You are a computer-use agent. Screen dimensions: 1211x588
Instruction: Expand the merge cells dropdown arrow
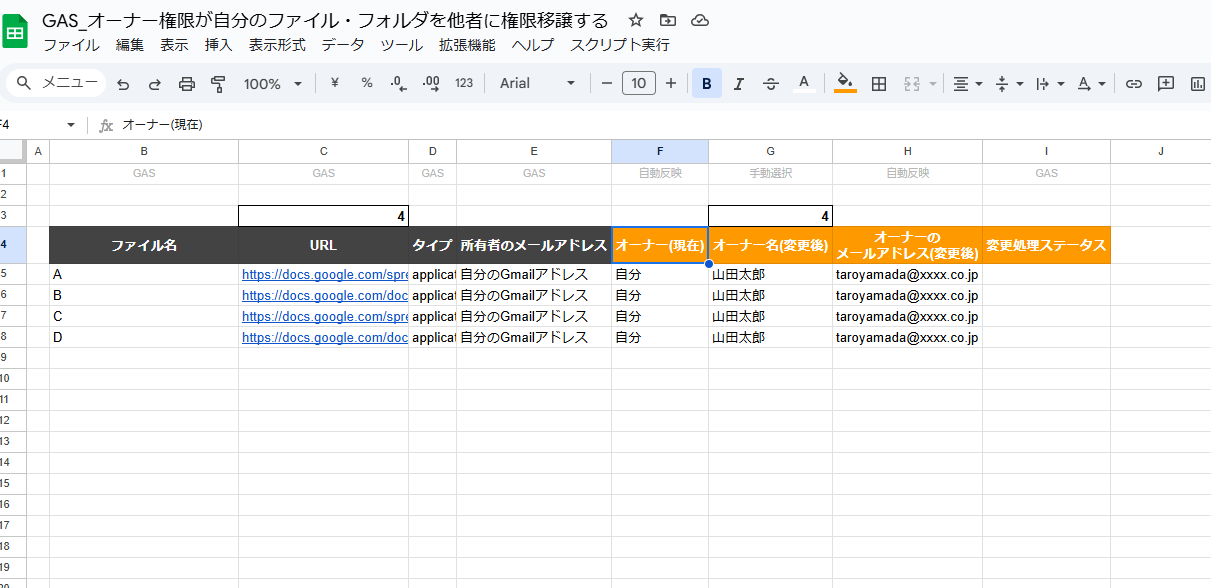tap(933, 84)
